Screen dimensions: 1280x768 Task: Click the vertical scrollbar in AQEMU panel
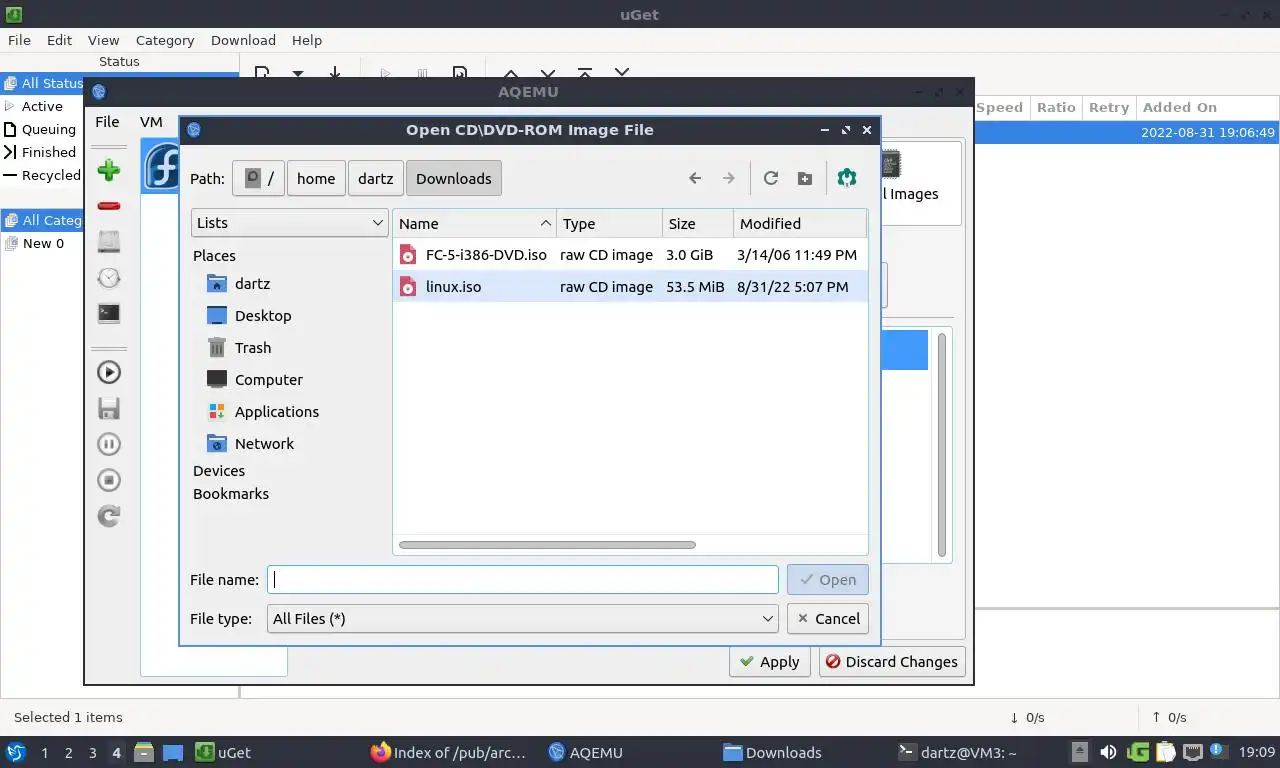(x=941, y=445)
